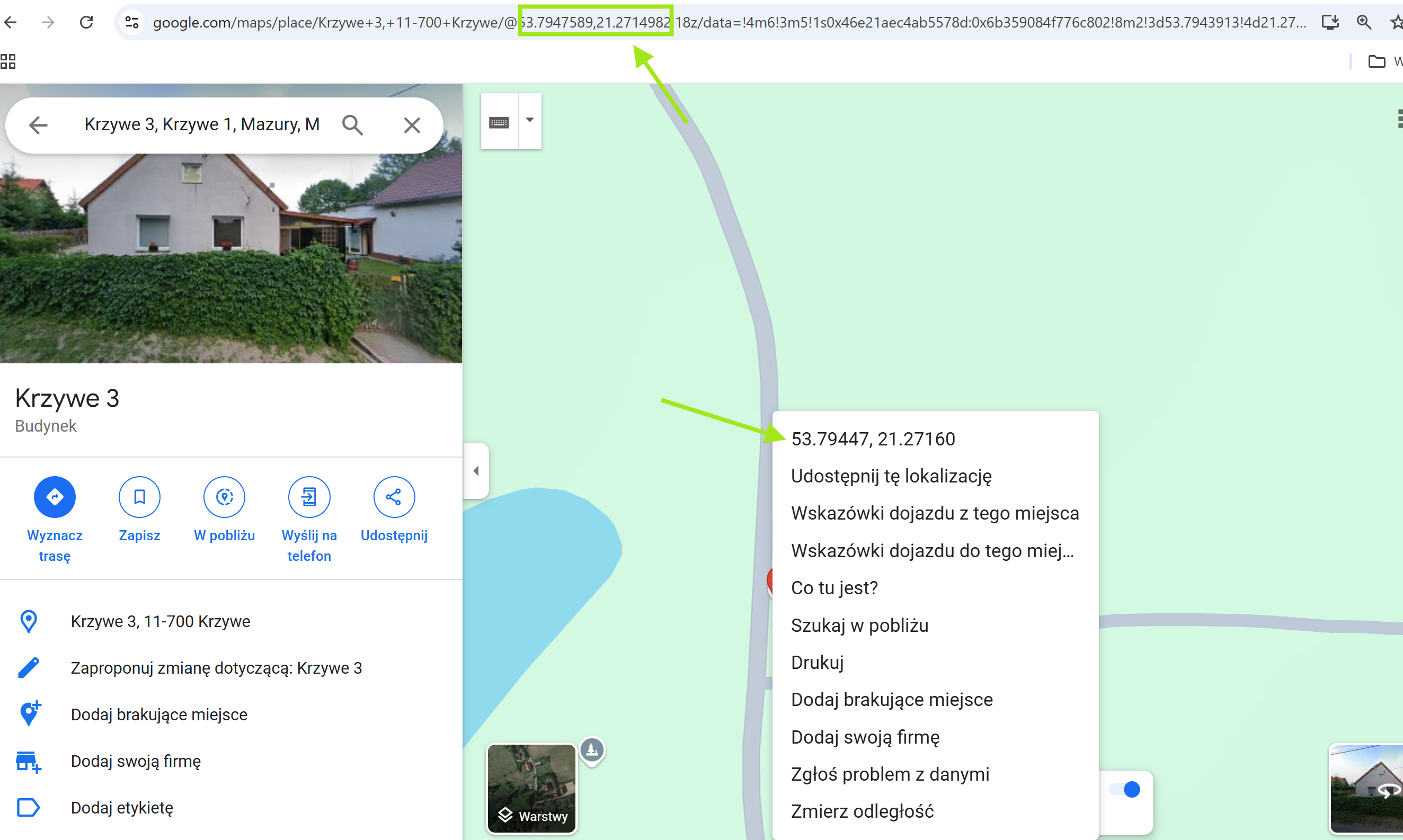Open the keyboard input tools dropdown arrow
This screenshot has height=840, width=1403.
tap(530, 120)
